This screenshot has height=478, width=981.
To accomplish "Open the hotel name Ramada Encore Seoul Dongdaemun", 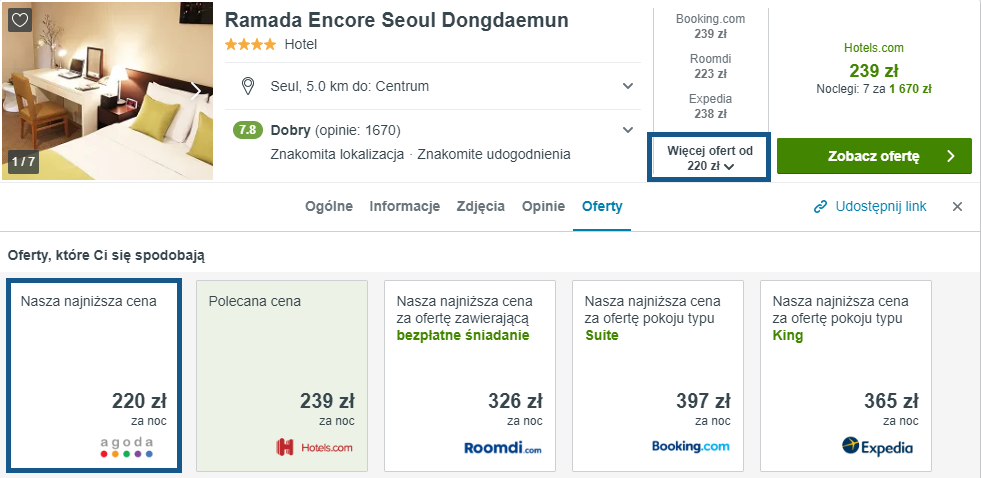I will click(x=397, y=20).
